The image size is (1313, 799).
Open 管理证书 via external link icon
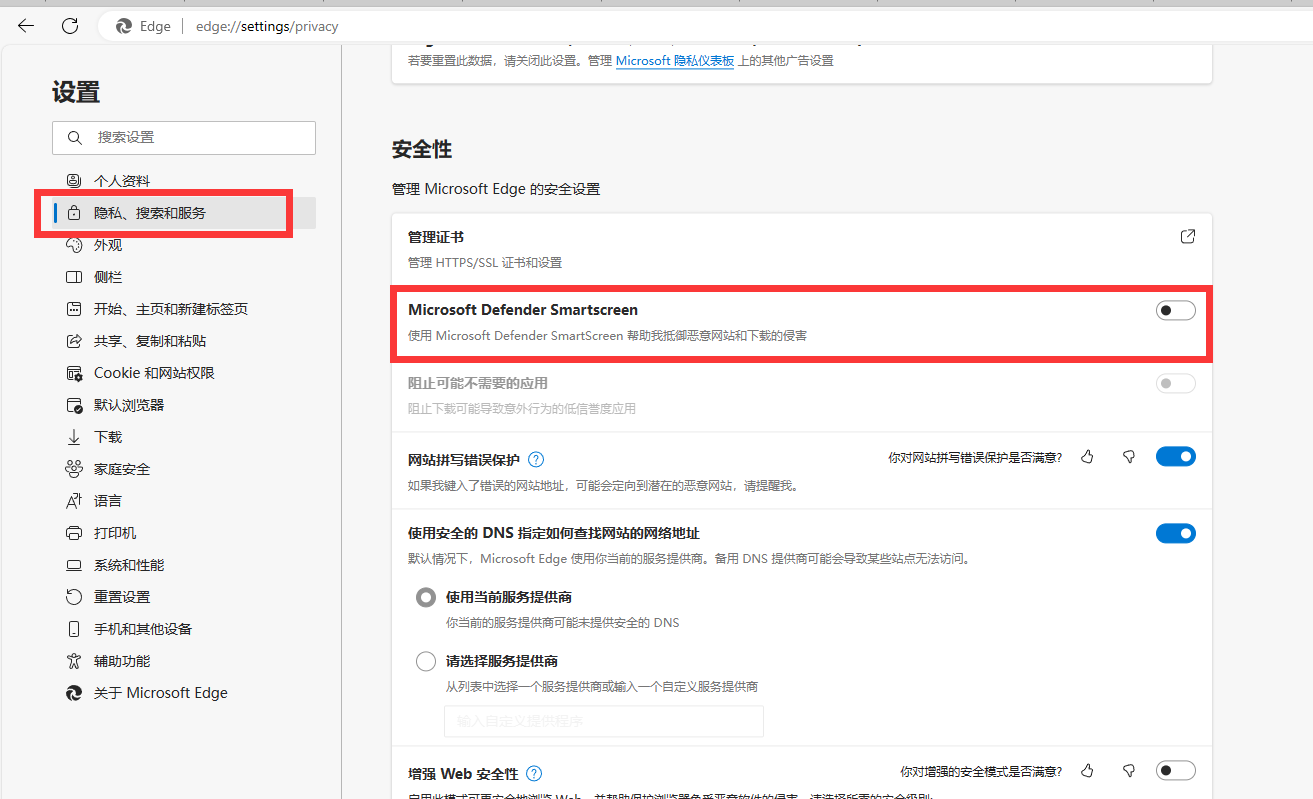pyautogui.click(x=1188, y=237)
